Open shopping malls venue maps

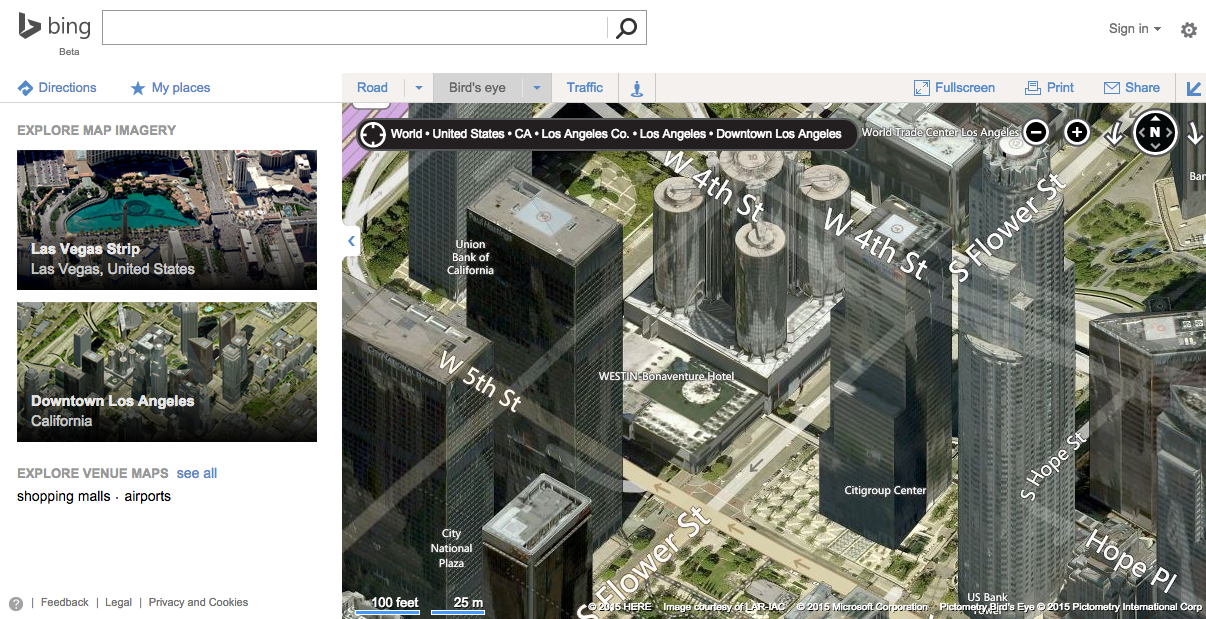(x=63, y=496)
